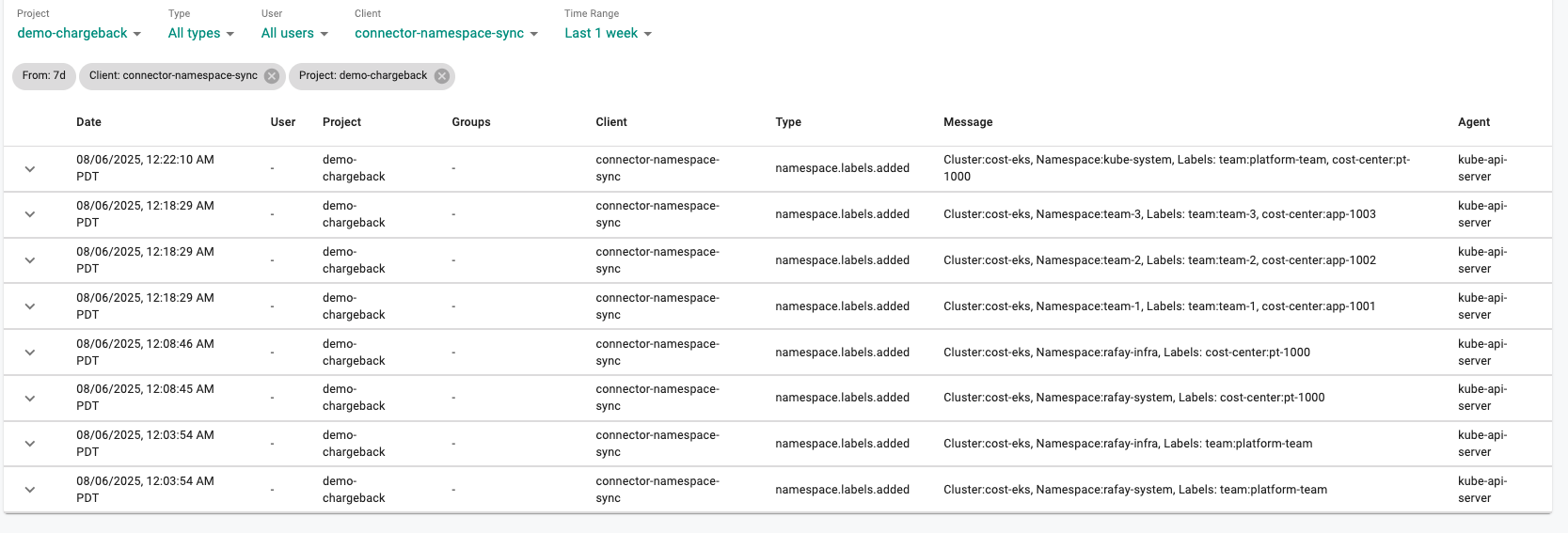
Task: Open the Project demo-chargeback dropdown
Action: point(79,33)
